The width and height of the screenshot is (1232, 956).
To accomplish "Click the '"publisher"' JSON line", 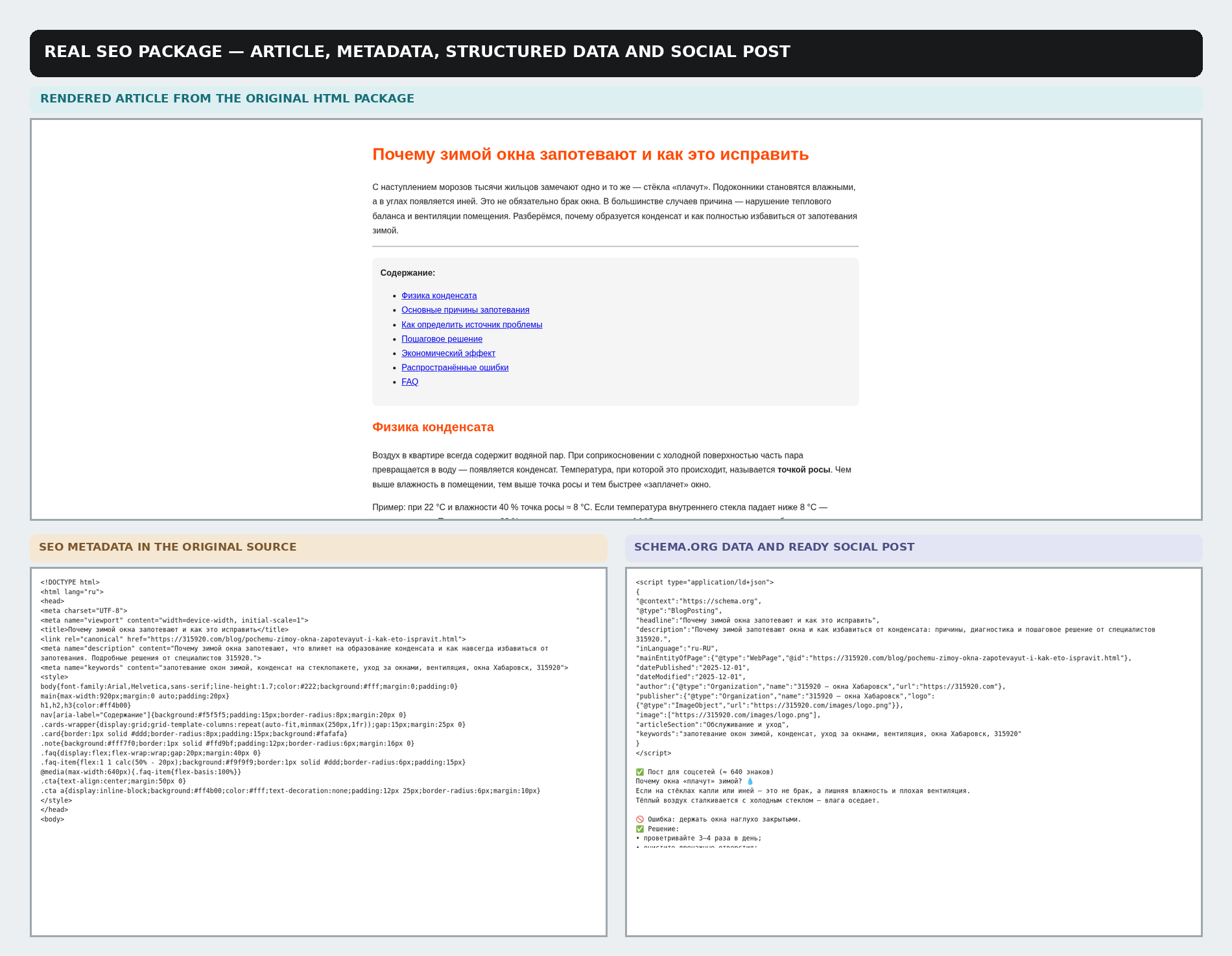I will 785,701.
